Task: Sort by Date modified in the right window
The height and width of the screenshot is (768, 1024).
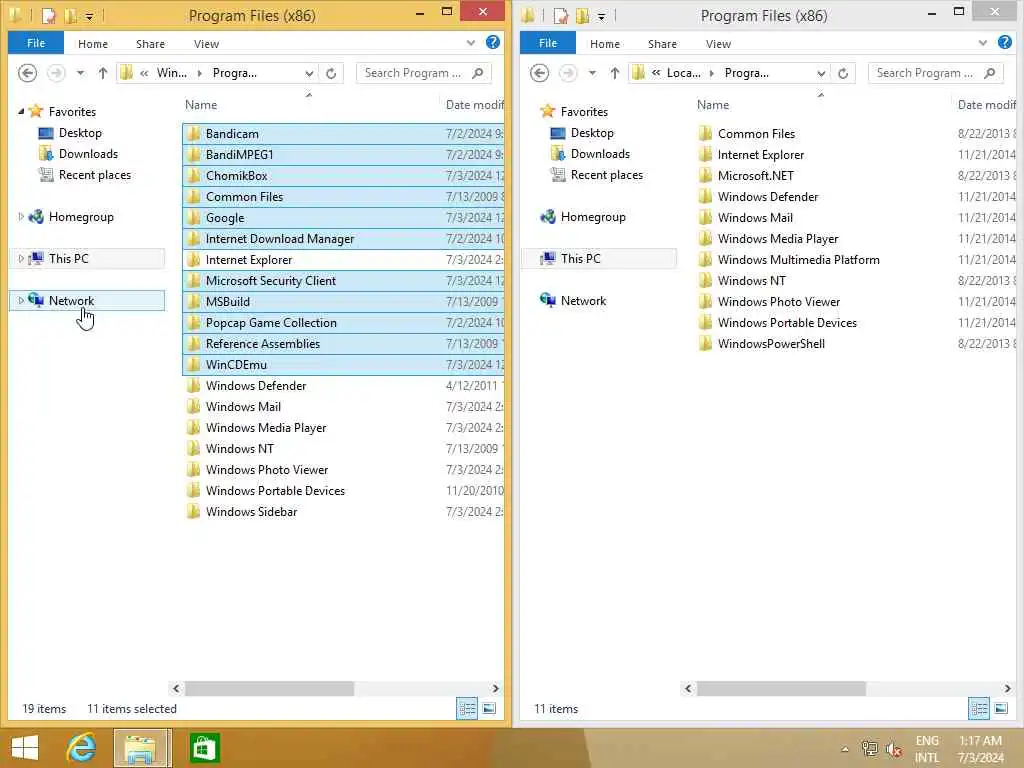Action: (986, 104)
